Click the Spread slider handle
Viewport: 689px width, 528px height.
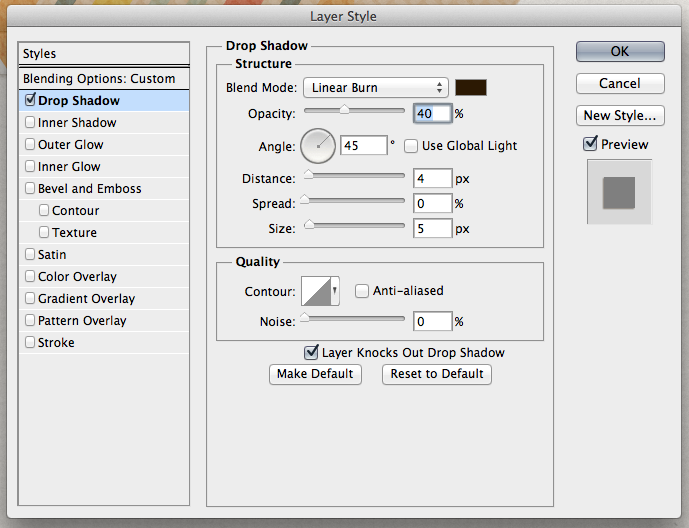pyautogui.click(x=304, y=199)
